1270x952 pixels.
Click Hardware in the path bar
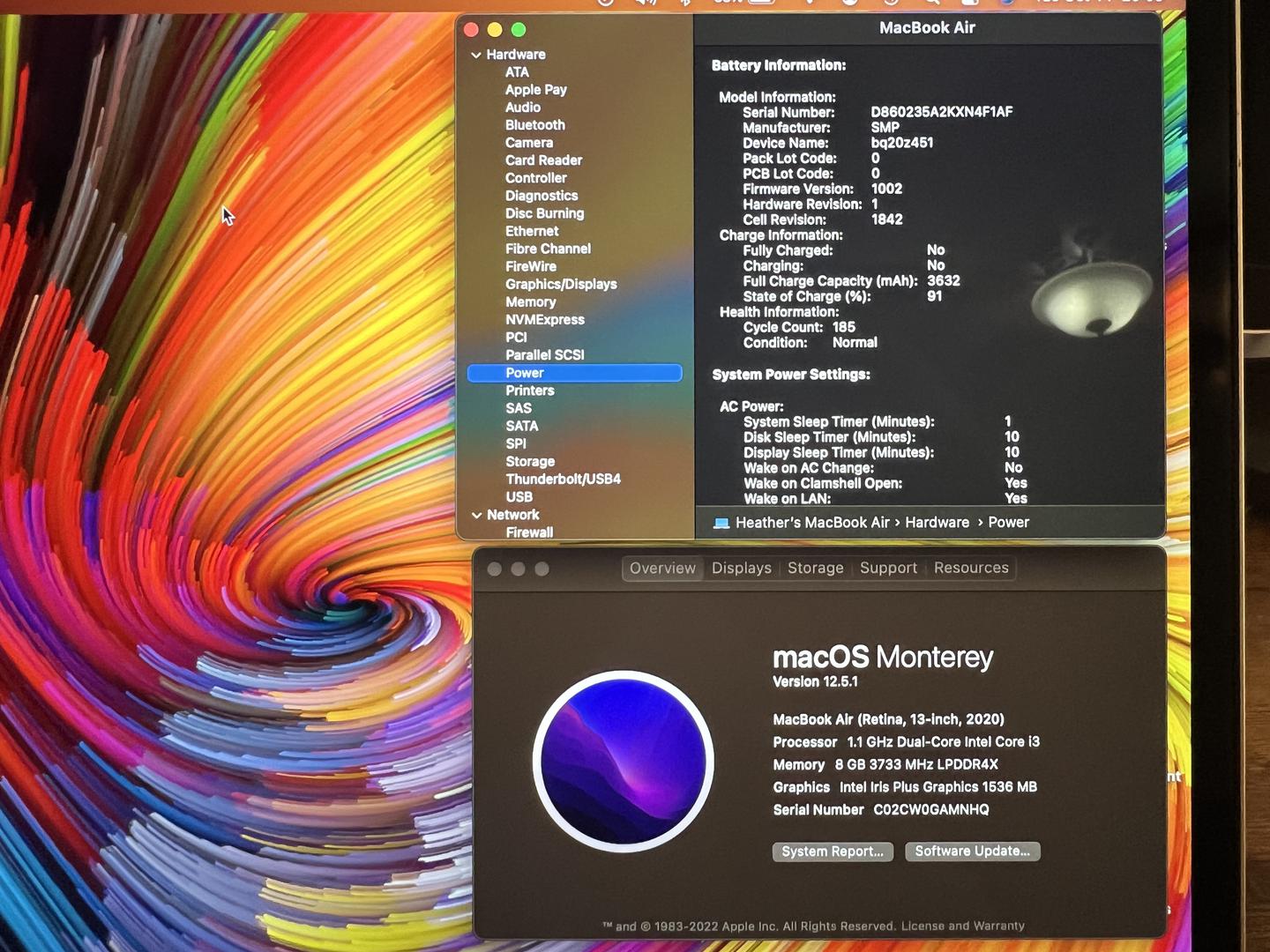937,523
